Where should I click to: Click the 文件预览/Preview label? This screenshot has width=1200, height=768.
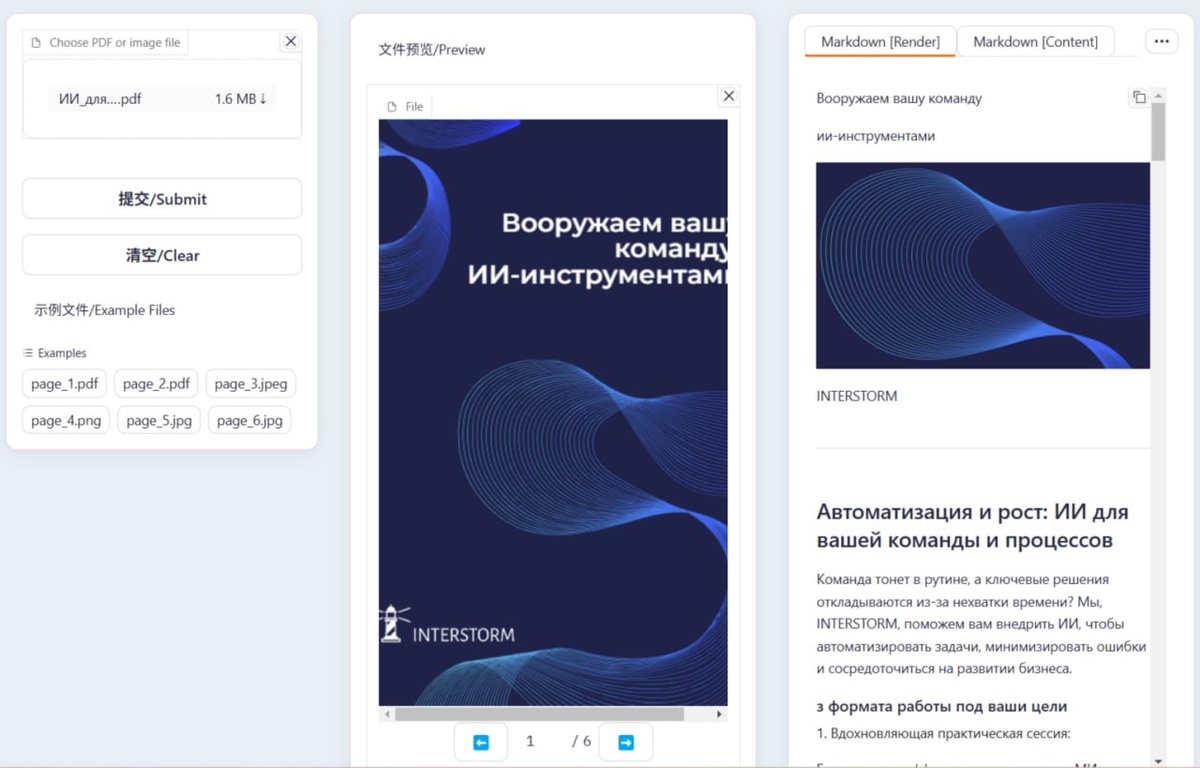coord(432,49)
